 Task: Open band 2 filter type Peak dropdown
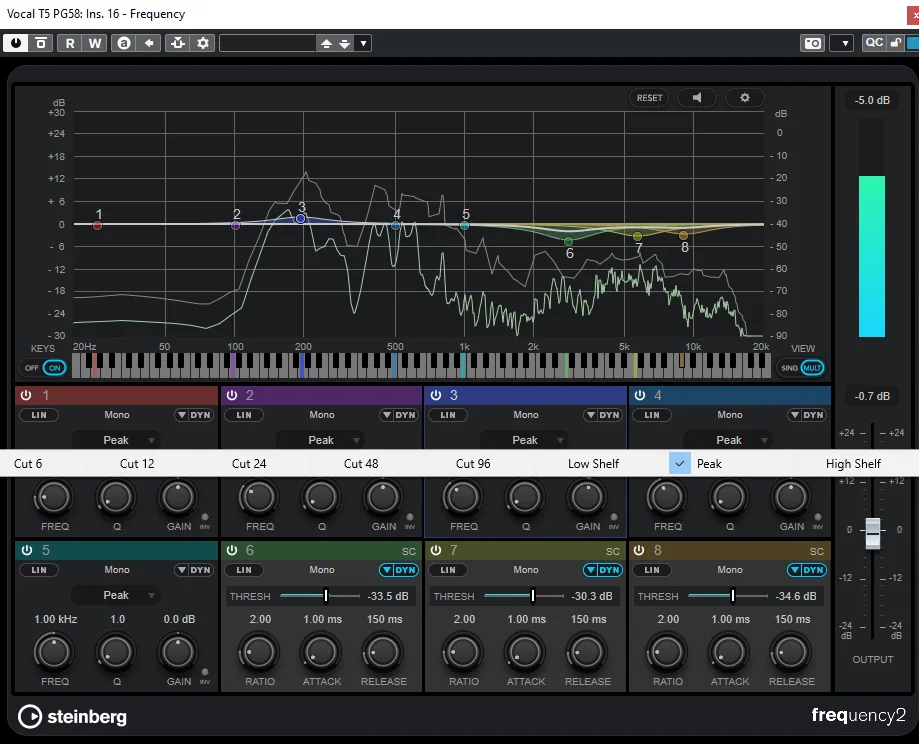pyautogui.click(x=320, y=440)
